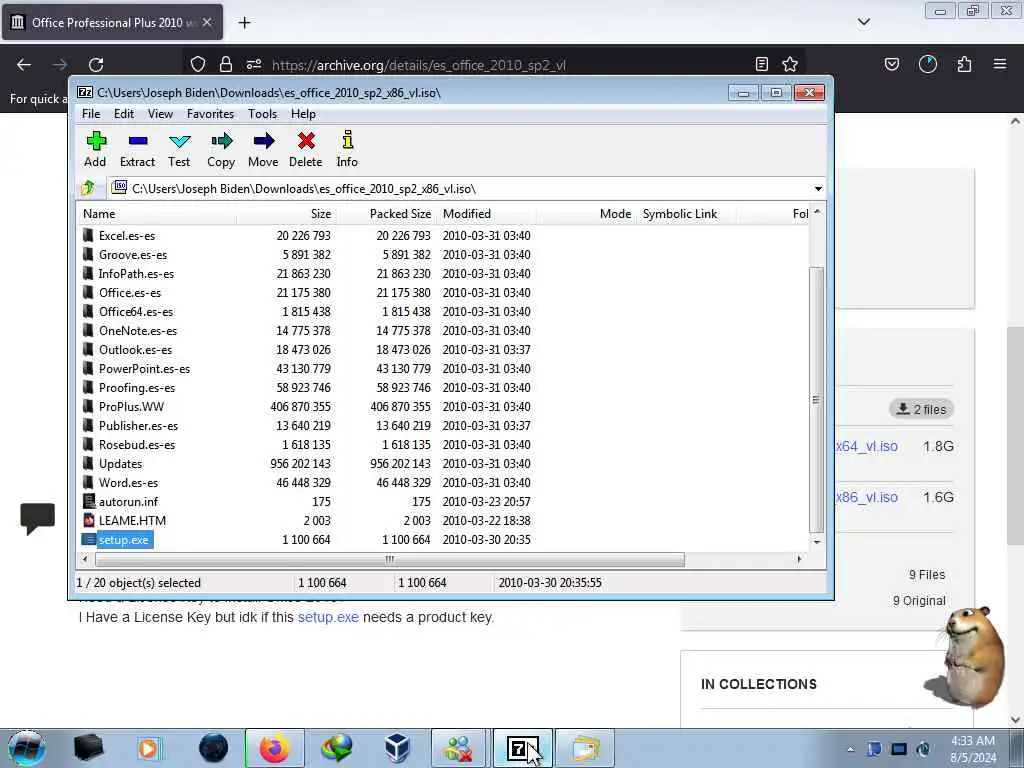Select the Office64.es-es folder
Viewport: 1024px width, 768px height.
(x=136, y=312)
